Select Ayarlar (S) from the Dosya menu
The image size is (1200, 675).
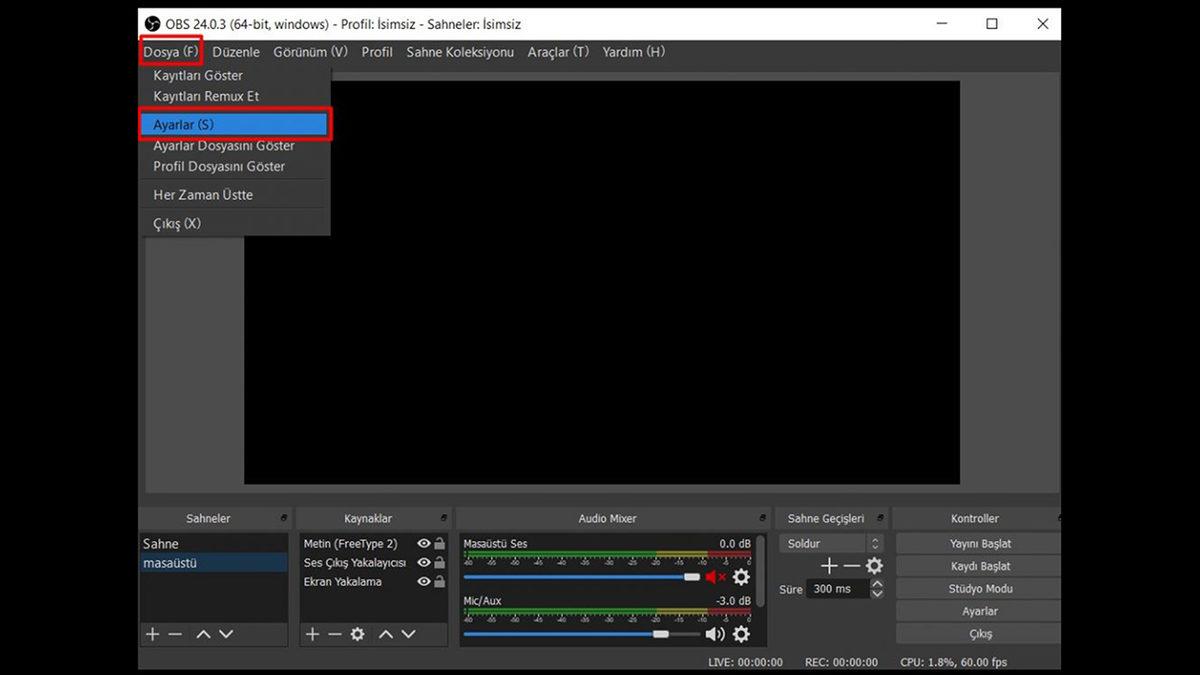tap(185, 123)
